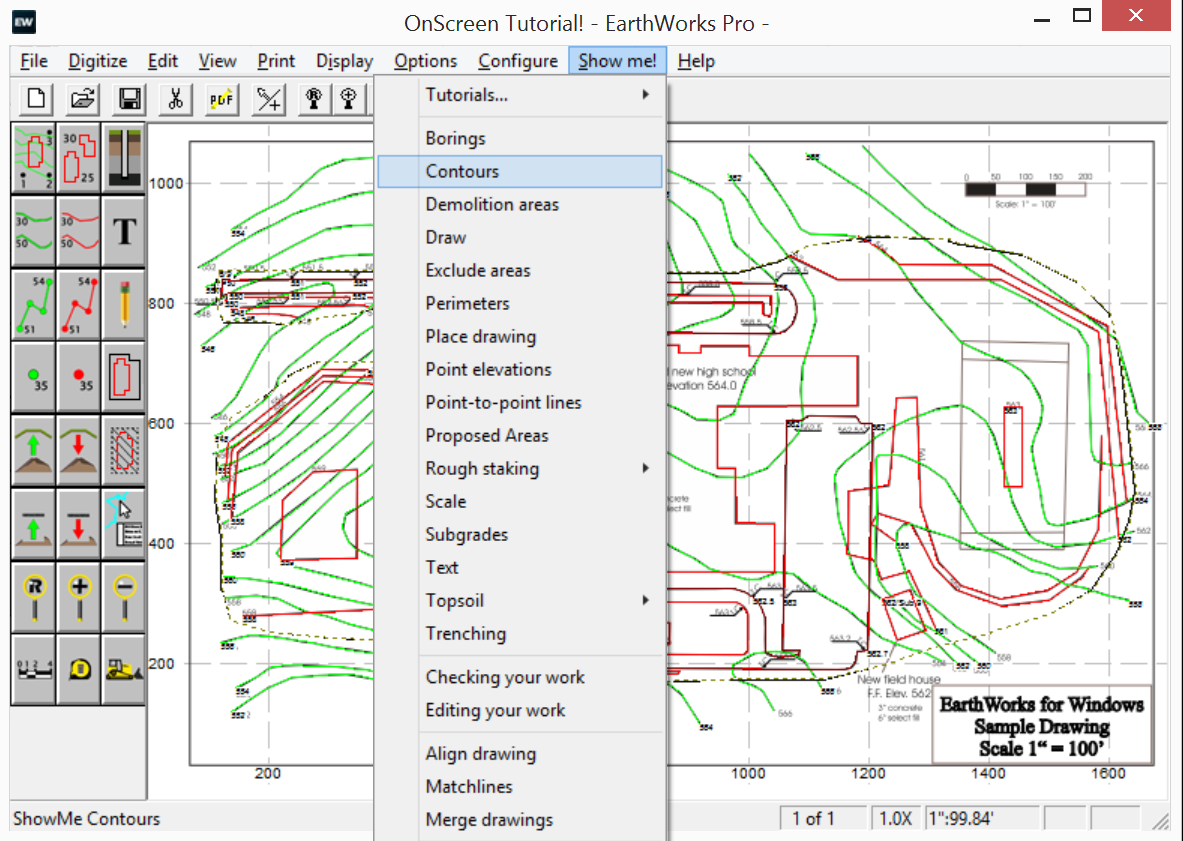Viewport: 1183px width, 841px height.
Task: Select the perimeter with benchmark points tool
Action: pos(34,158)
